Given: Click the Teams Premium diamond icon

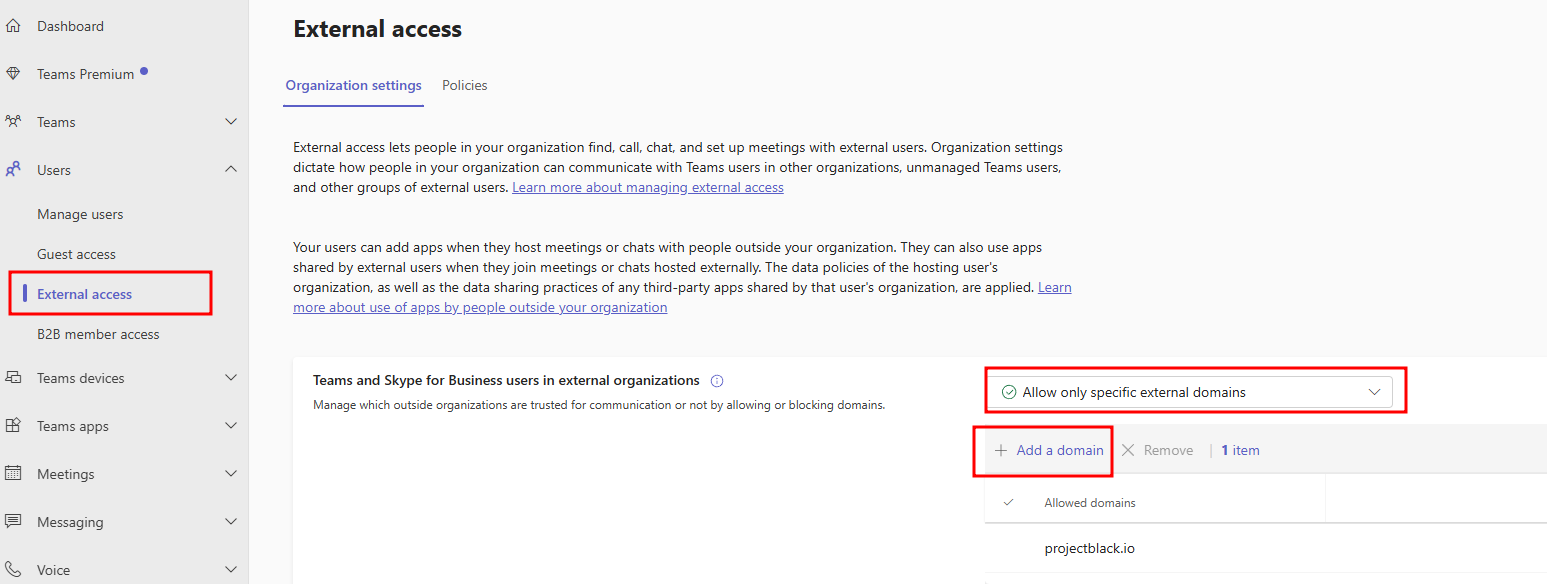Looking at the screenshot, I should 13,74.
